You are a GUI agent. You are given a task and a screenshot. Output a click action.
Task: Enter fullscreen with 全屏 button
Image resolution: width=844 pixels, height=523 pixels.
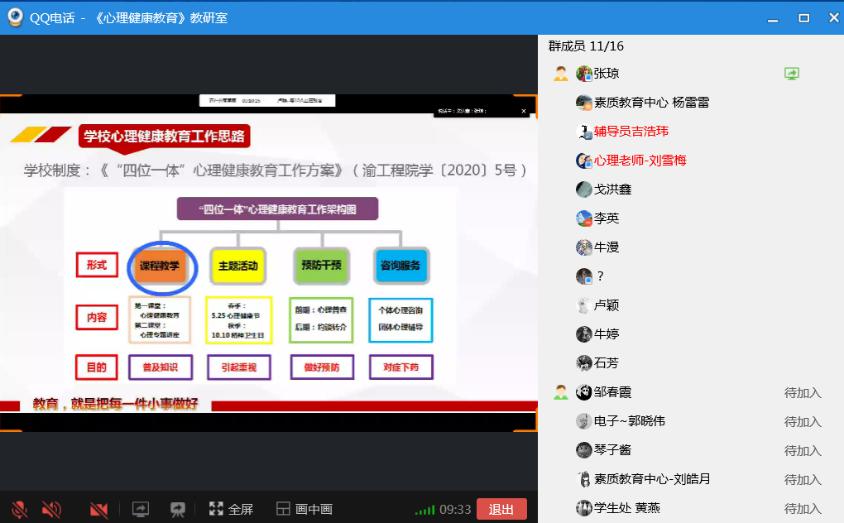pyautogui.click(x=231, y=509)
